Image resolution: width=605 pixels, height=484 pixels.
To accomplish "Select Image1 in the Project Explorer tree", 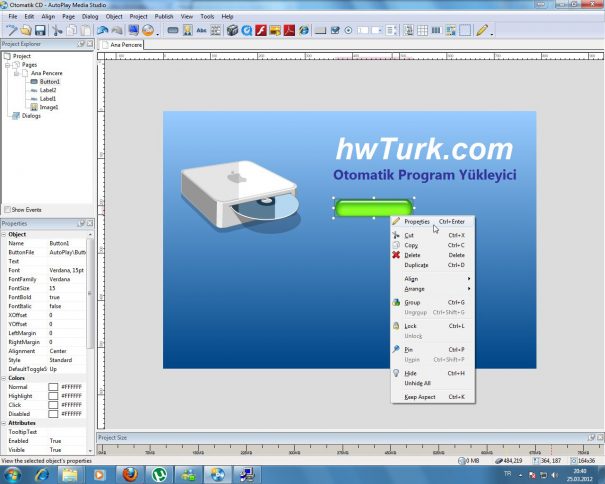I will [49, 107].
